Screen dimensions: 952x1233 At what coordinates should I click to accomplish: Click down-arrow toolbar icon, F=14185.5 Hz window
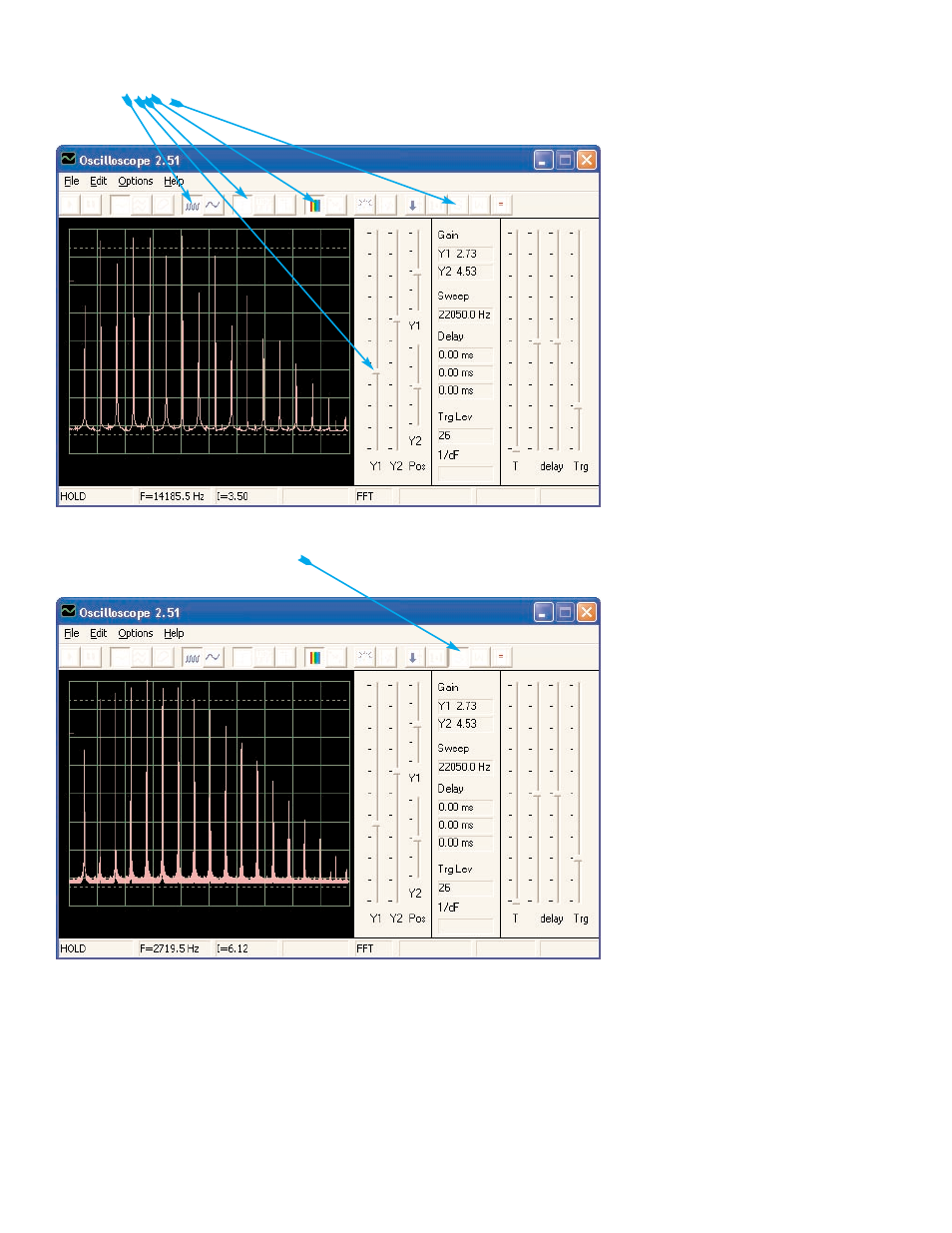(x=413, y=205)
